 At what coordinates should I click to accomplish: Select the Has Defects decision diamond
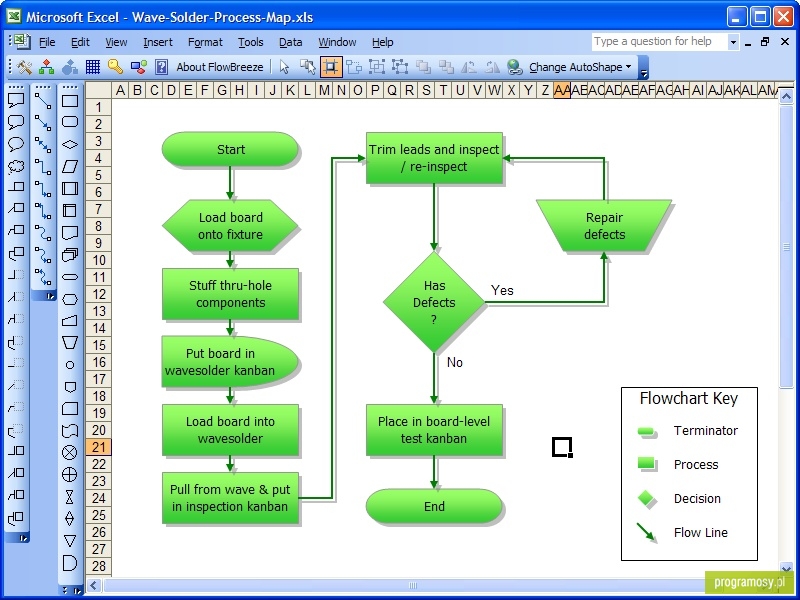coord(434,303)
